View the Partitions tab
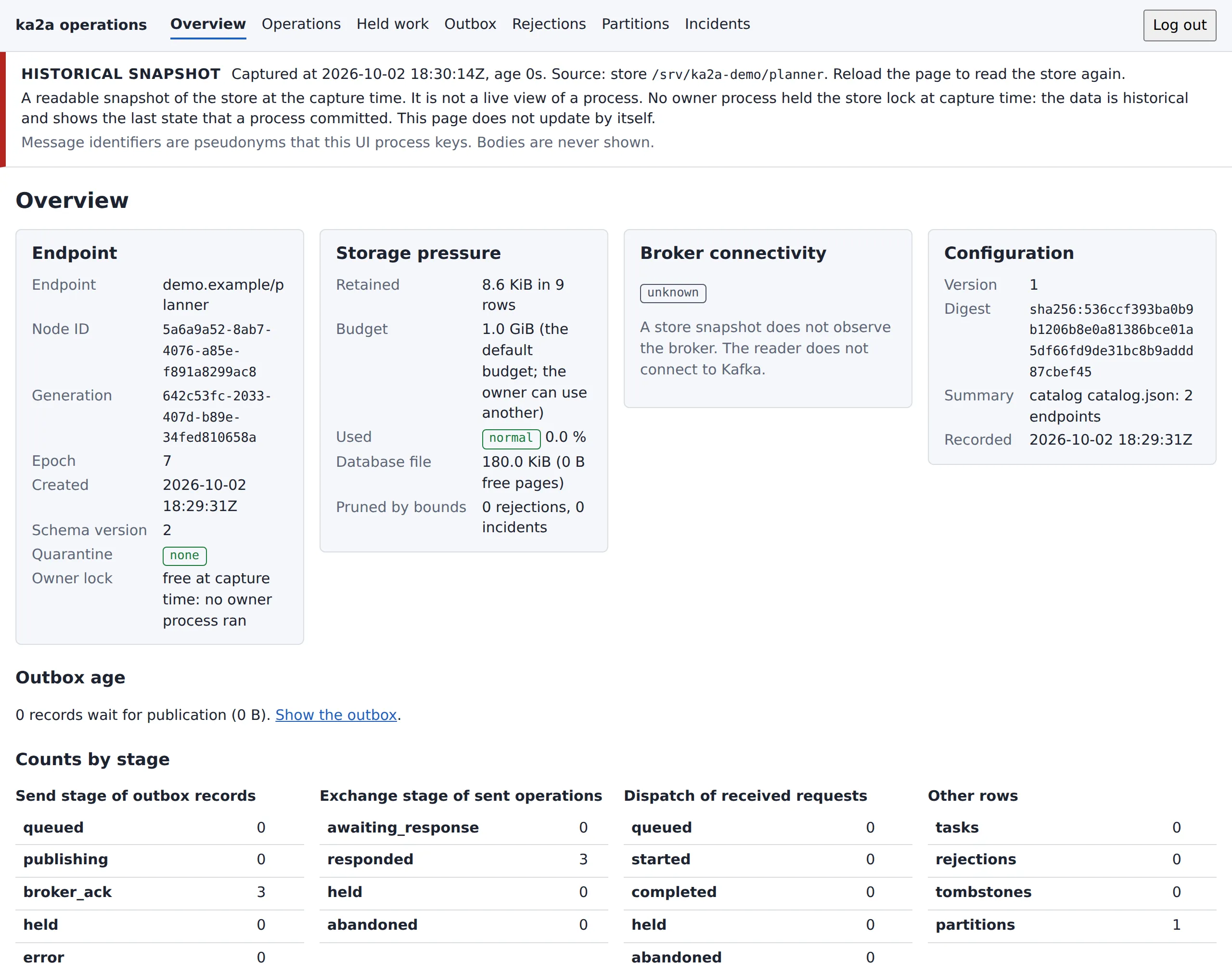The height and width of the screenshot is (974, 1232). (635, 24)
